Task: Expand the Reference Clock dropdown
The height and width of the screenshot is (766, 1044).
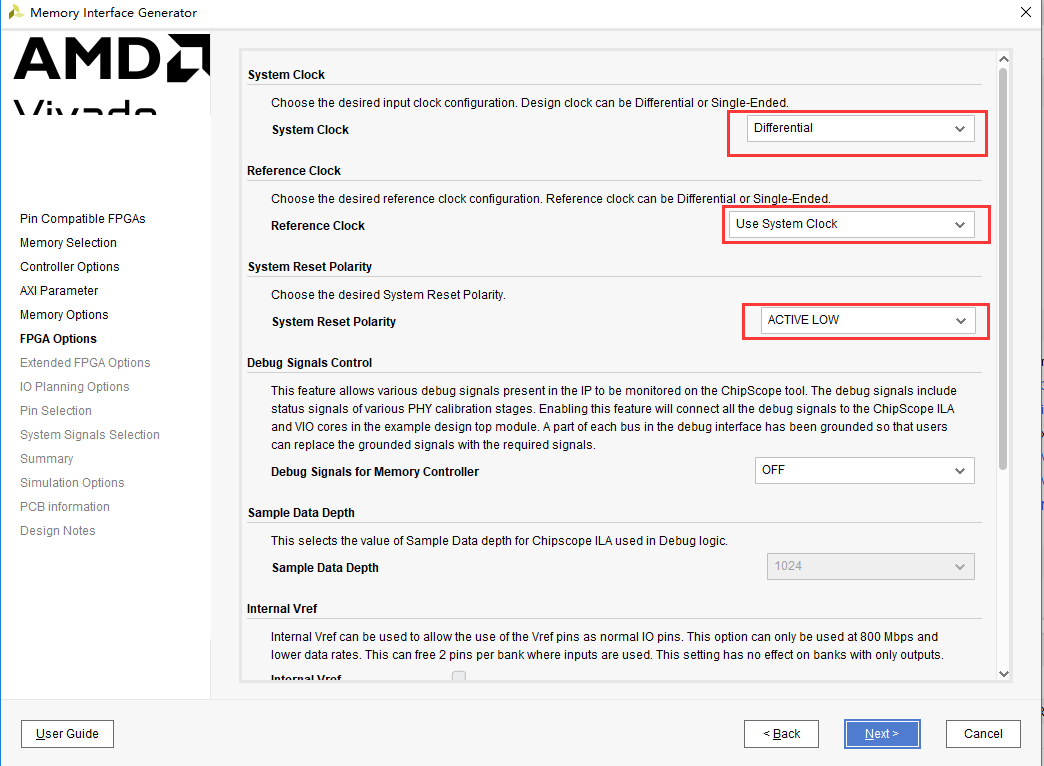Action: (852, 224)
